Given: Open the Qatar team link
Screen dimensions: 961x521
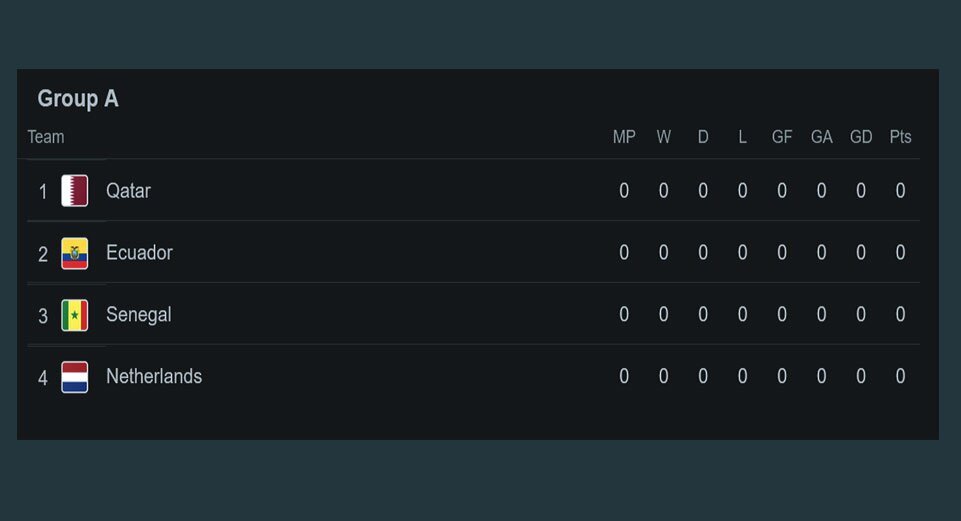Looking at the screenshot, I should pos(128,191).
